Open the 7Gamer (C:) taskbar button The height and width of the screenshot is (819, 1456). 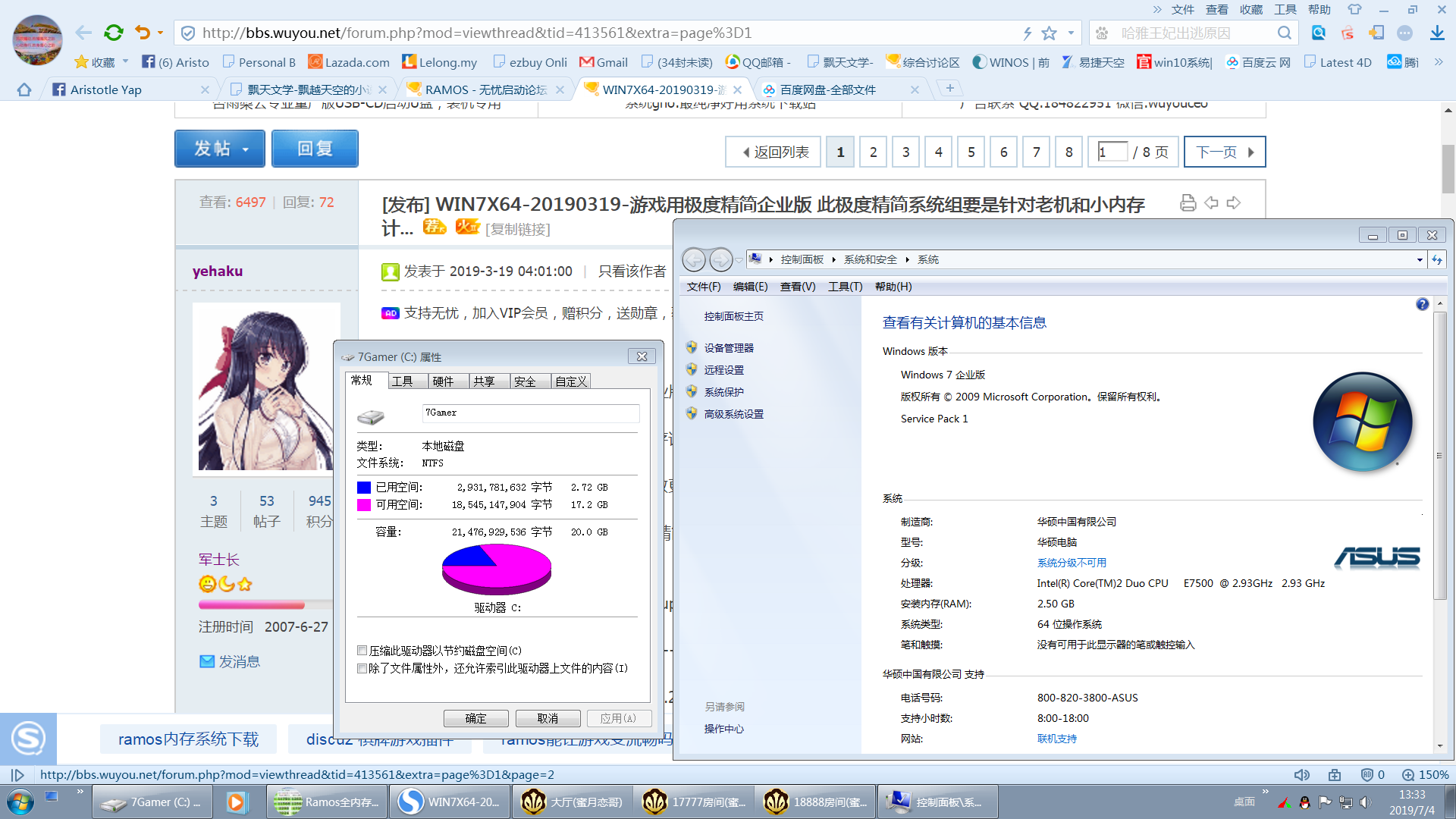coord(151,802)
